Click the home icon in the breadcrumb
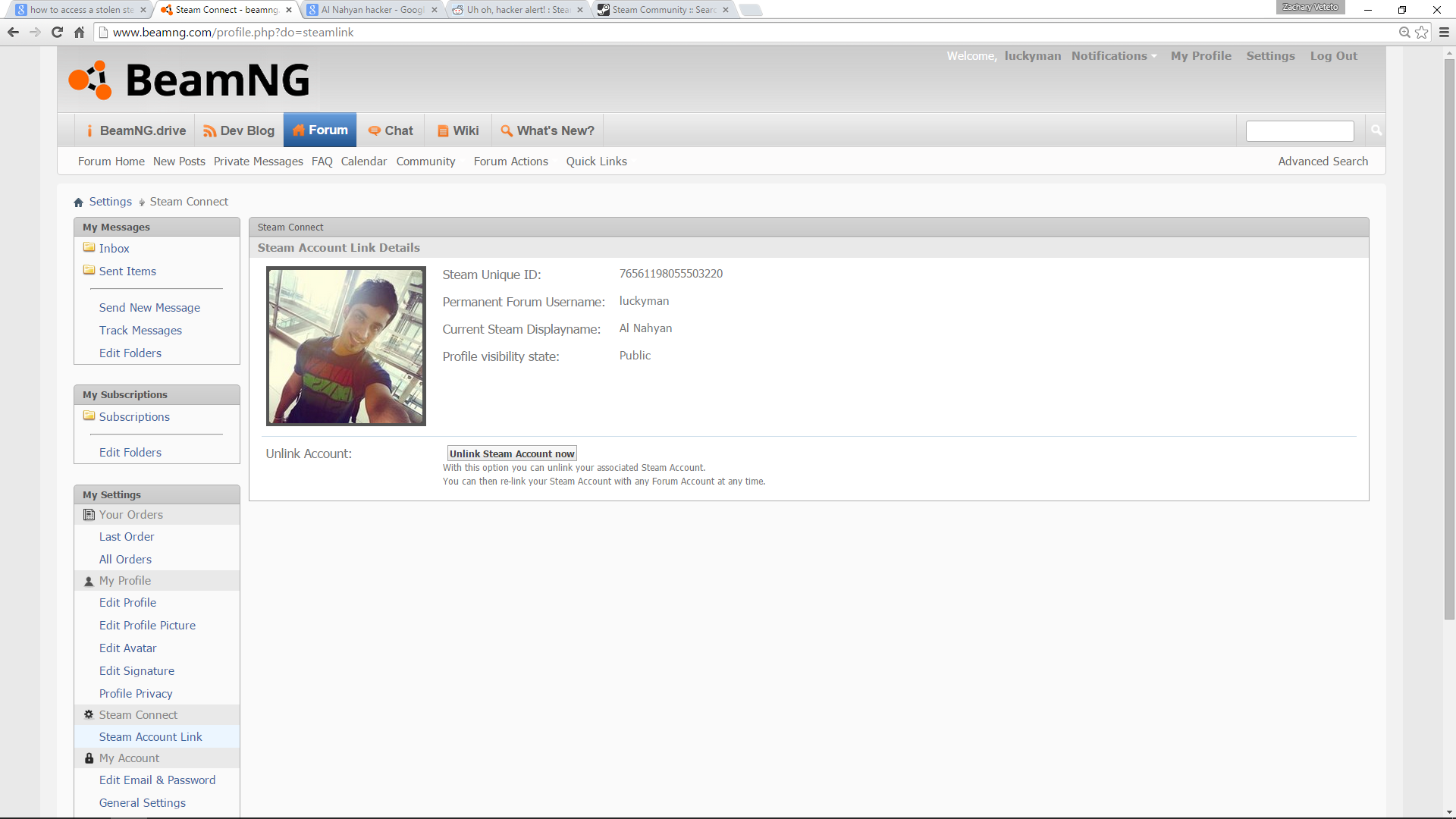This screenshot has height=819, width=1456. coord(78,202)
